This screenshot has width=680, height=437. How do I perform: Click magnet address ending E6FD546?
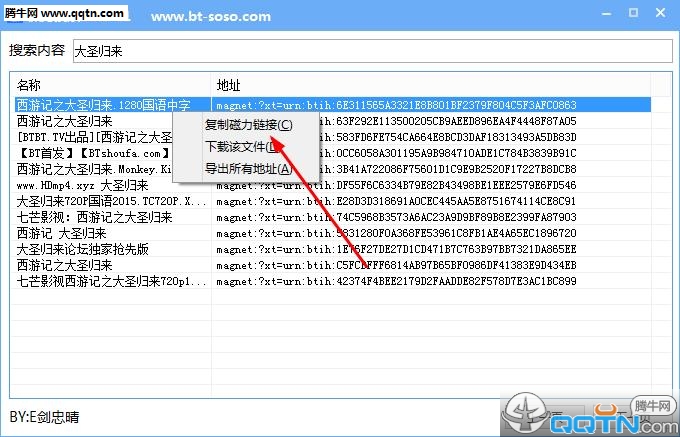[x=396, y=186]
